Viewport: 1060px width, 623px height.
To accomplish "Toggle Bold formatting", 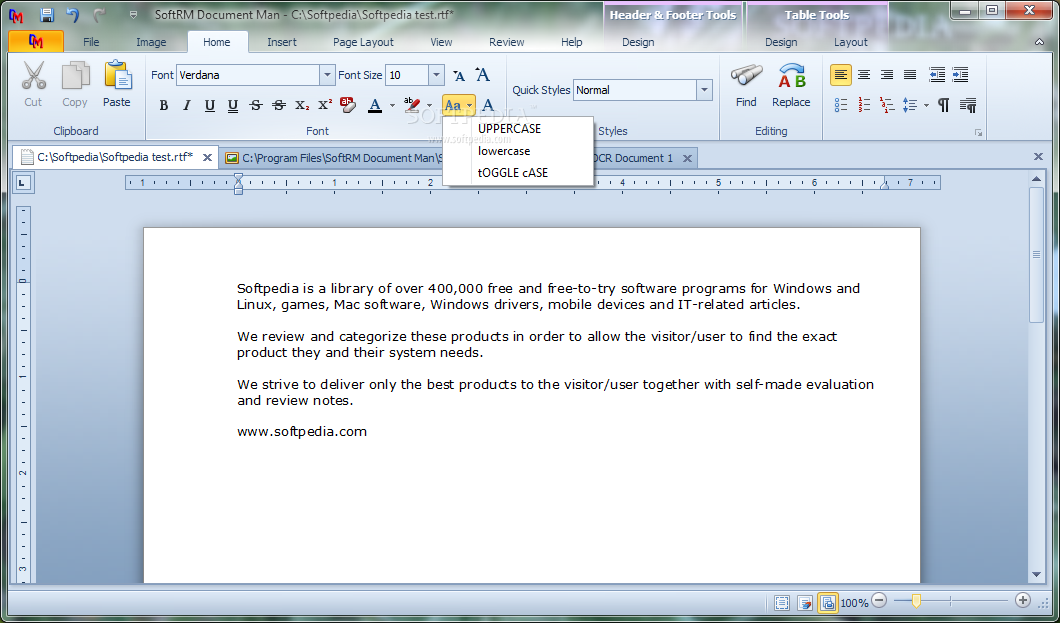I will click(164, 105).
